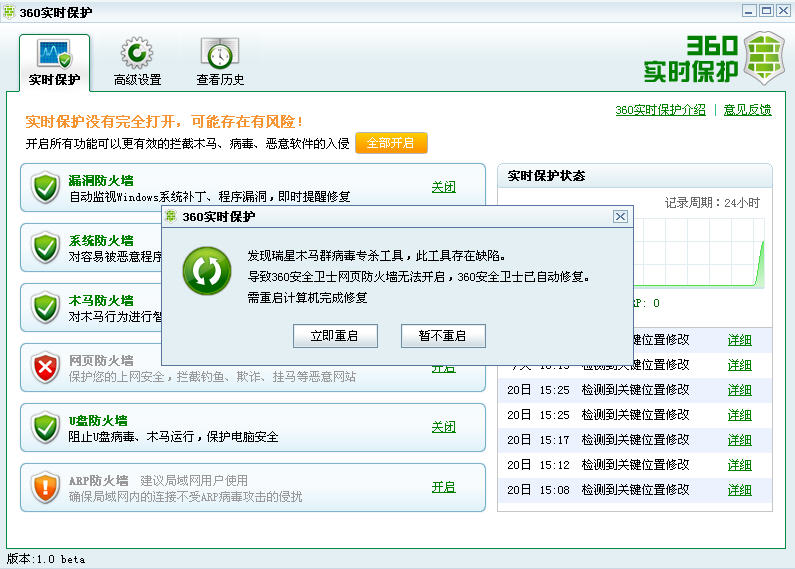
Task: Click 暂不重启 in the dialog
Action: 443,336
